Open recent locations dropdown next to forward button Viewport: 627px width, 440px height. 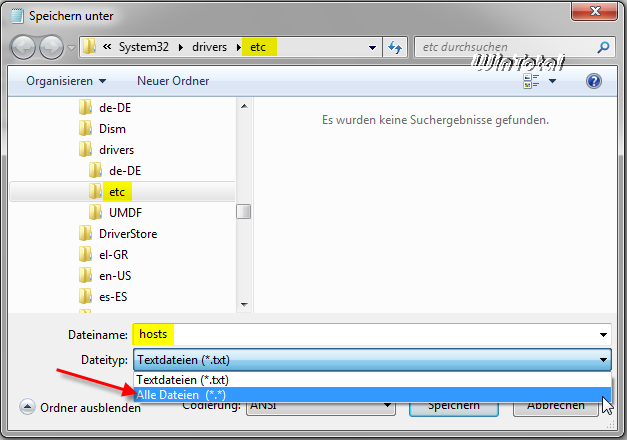click(71, 48)
